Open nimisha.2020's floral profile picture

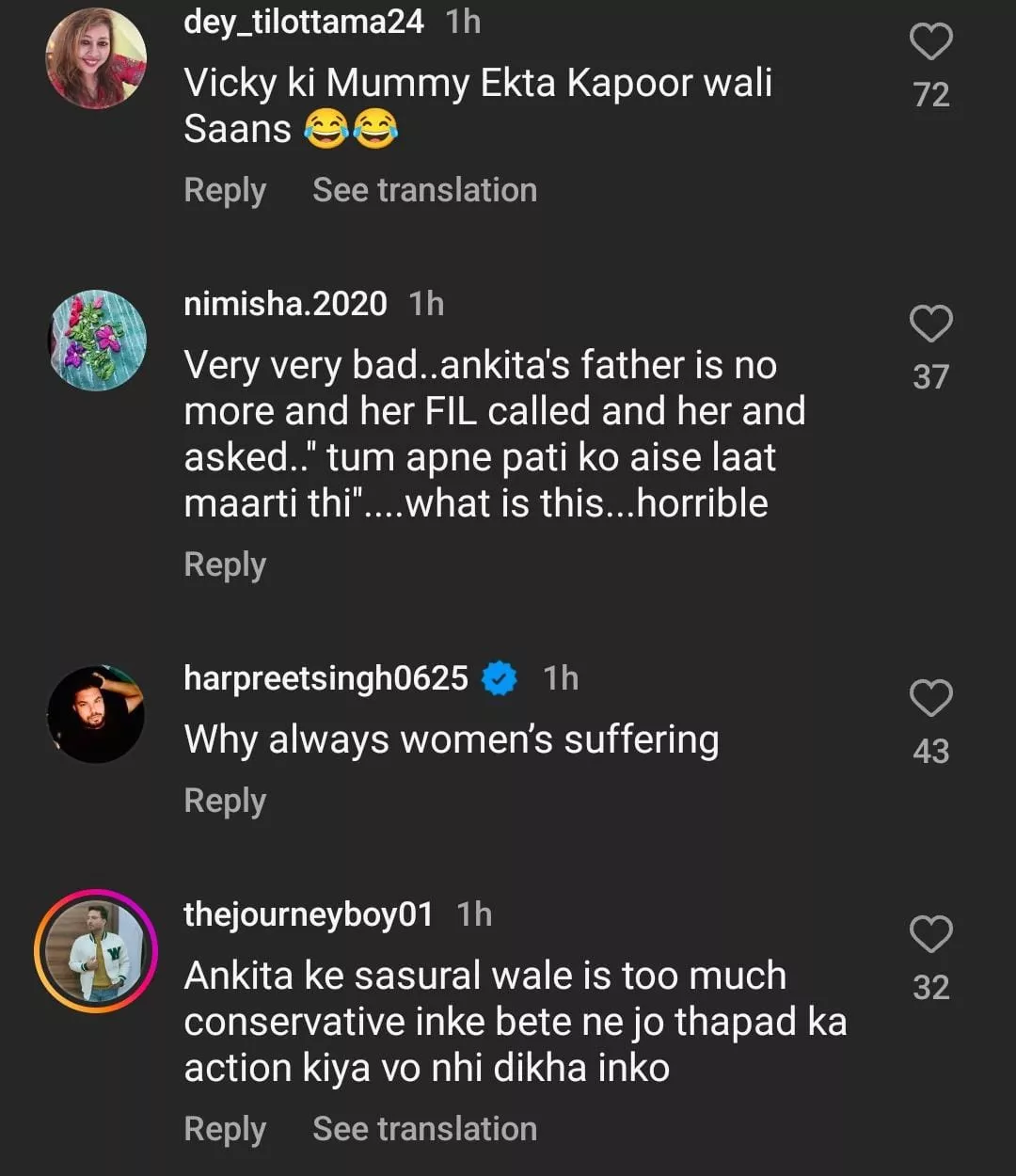[97, 340]
